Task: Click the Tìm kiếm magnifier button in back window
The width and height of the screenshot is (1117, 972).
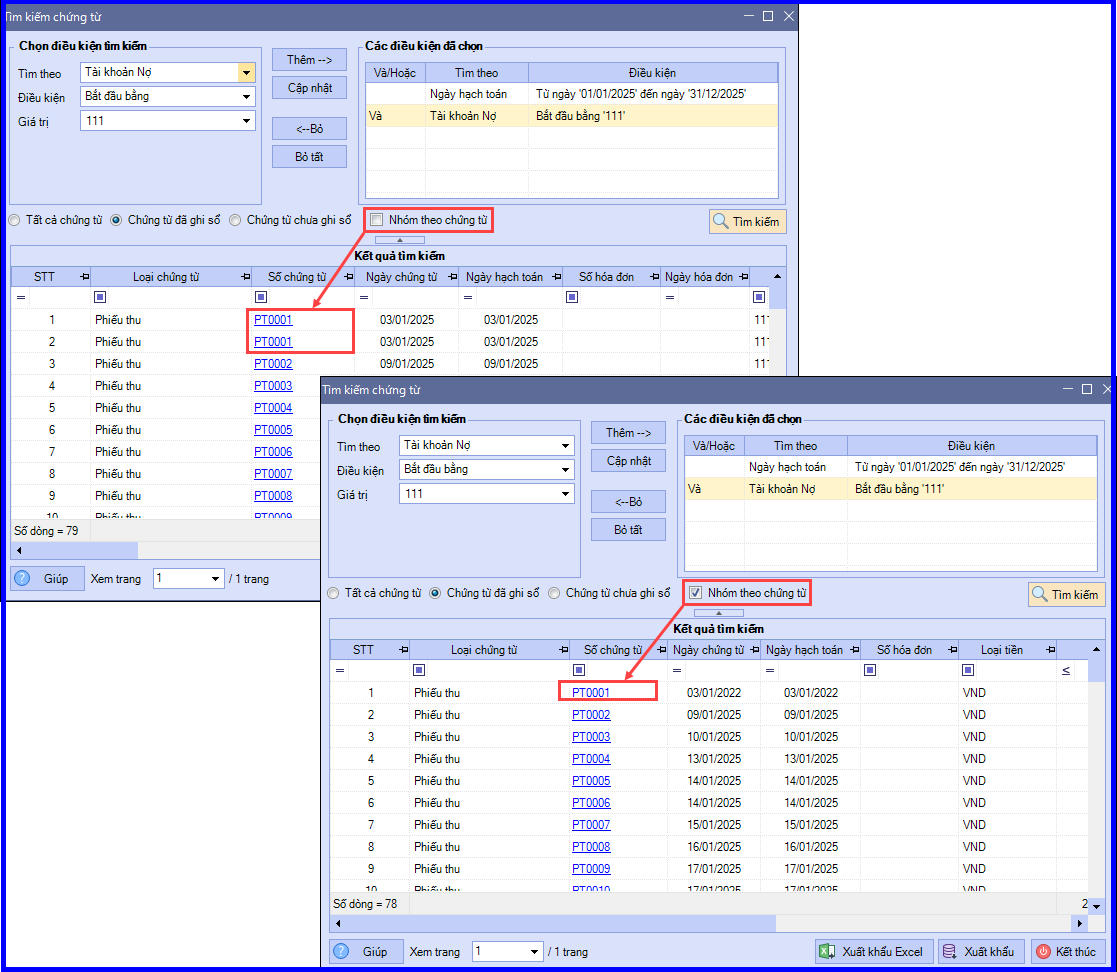Action: pyautogui.click(x=747, y=222)
